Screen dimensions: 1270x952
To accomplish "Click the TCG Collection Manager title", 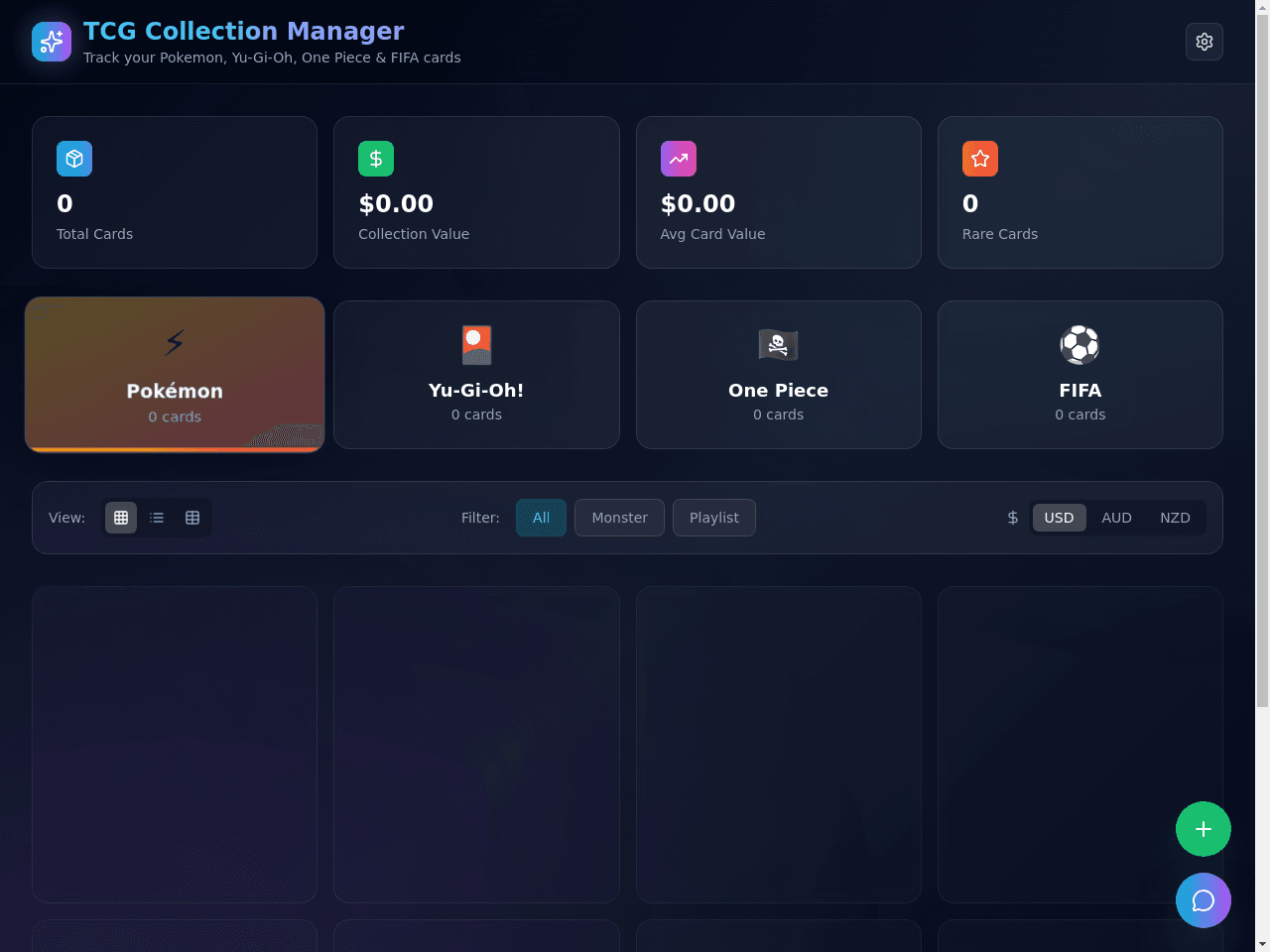I will coord(243,31).
